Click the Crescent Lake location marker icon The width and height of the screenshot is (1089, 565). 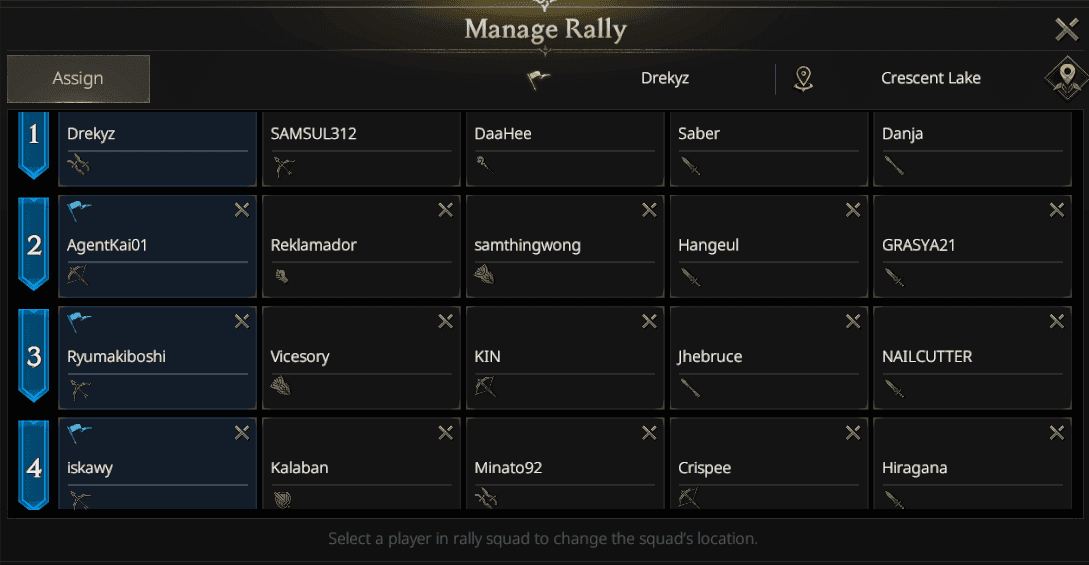point(803,79)
